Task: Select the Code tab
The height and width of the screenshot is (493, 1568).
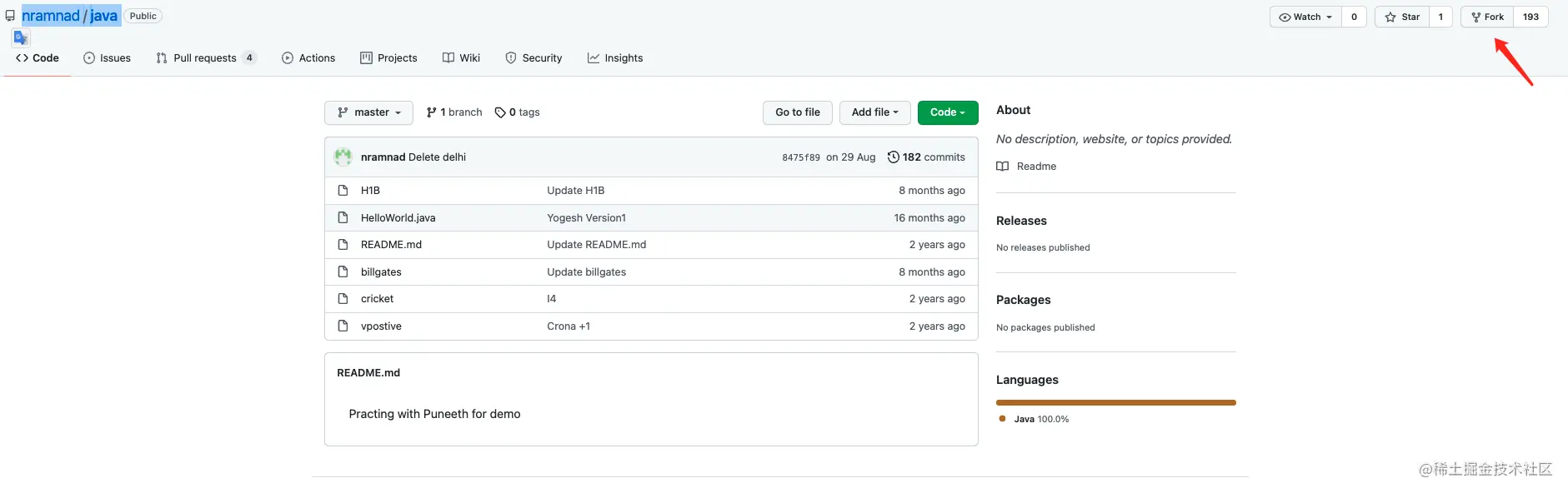Action: 38,58
